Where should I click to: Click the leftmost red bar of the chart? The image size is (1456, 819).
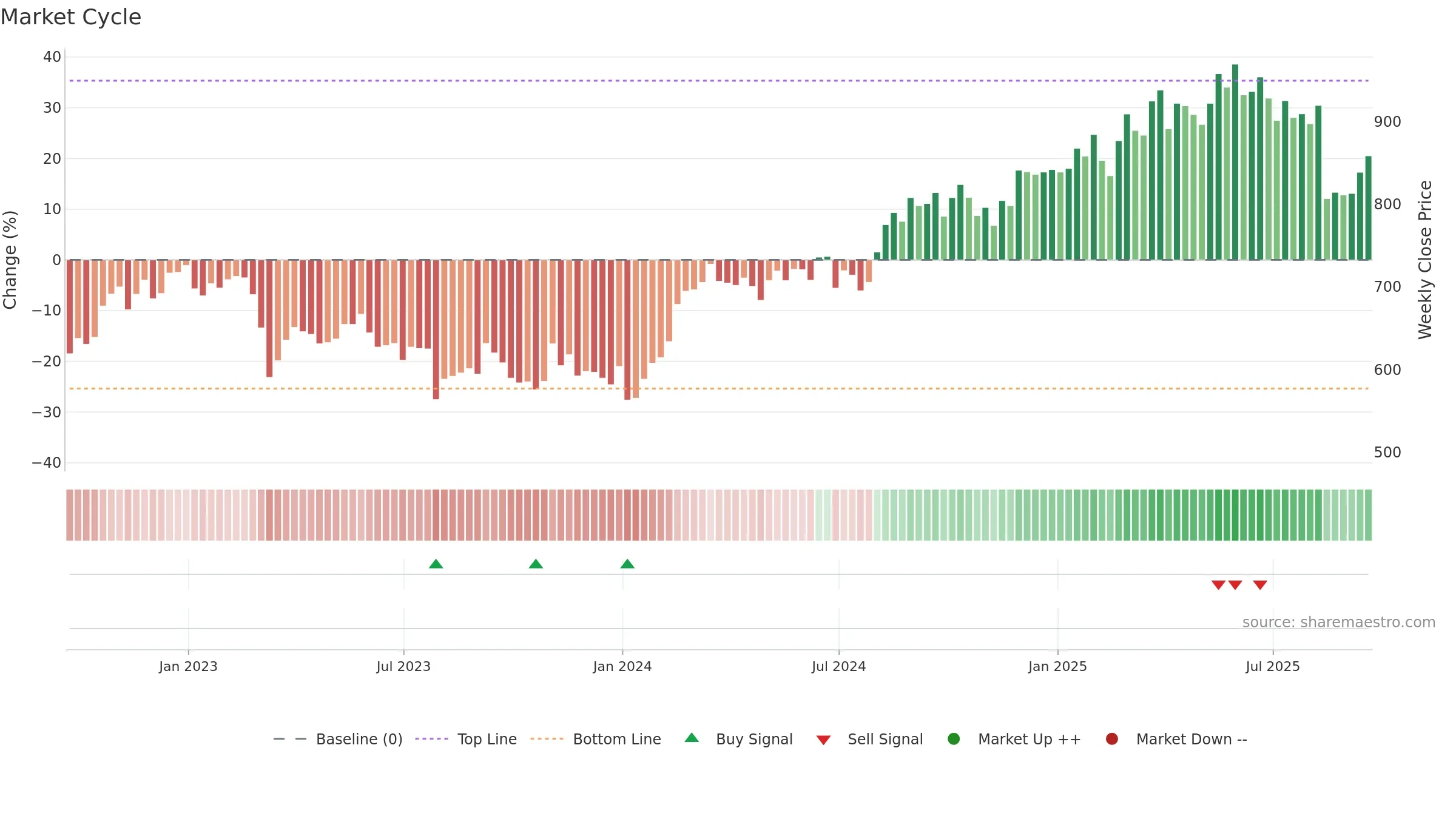pos(70,306)
